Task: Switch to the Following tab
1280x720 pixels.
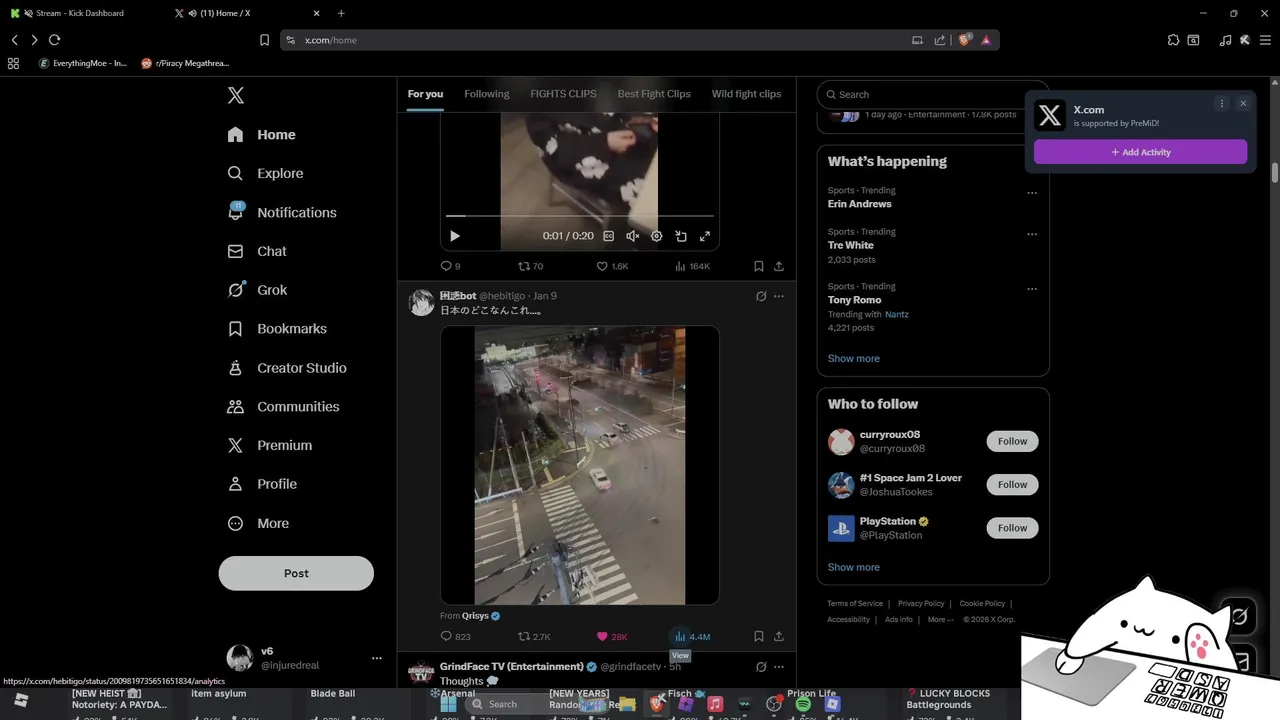Action: click(x=487, y=94)
